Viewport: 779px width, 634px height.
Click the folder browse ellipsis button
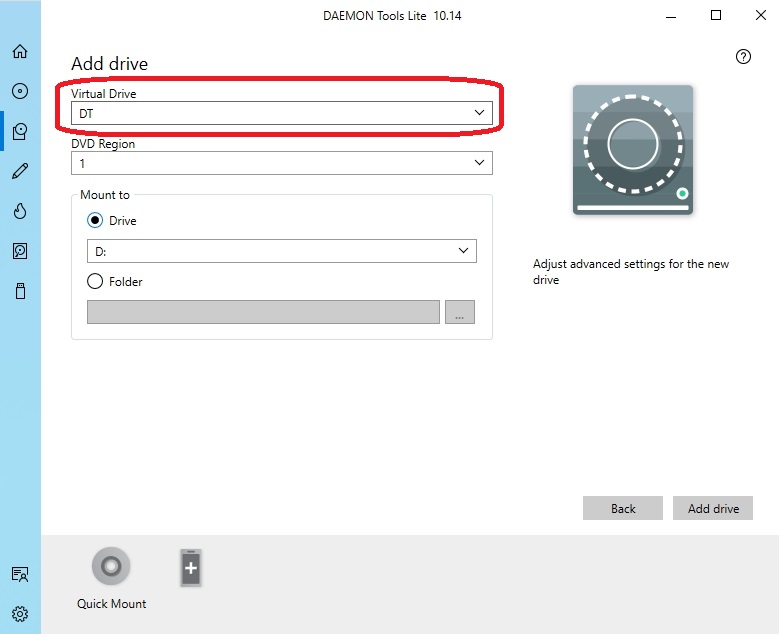(x=460, y=312)
